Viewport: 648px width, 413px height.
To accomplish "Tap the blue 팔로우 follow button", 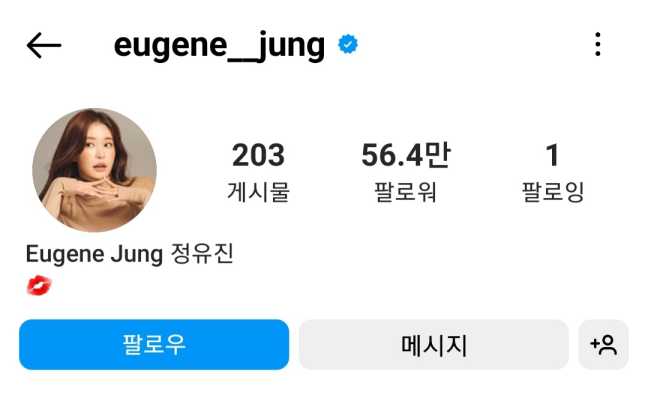I will tap(154, 345).
